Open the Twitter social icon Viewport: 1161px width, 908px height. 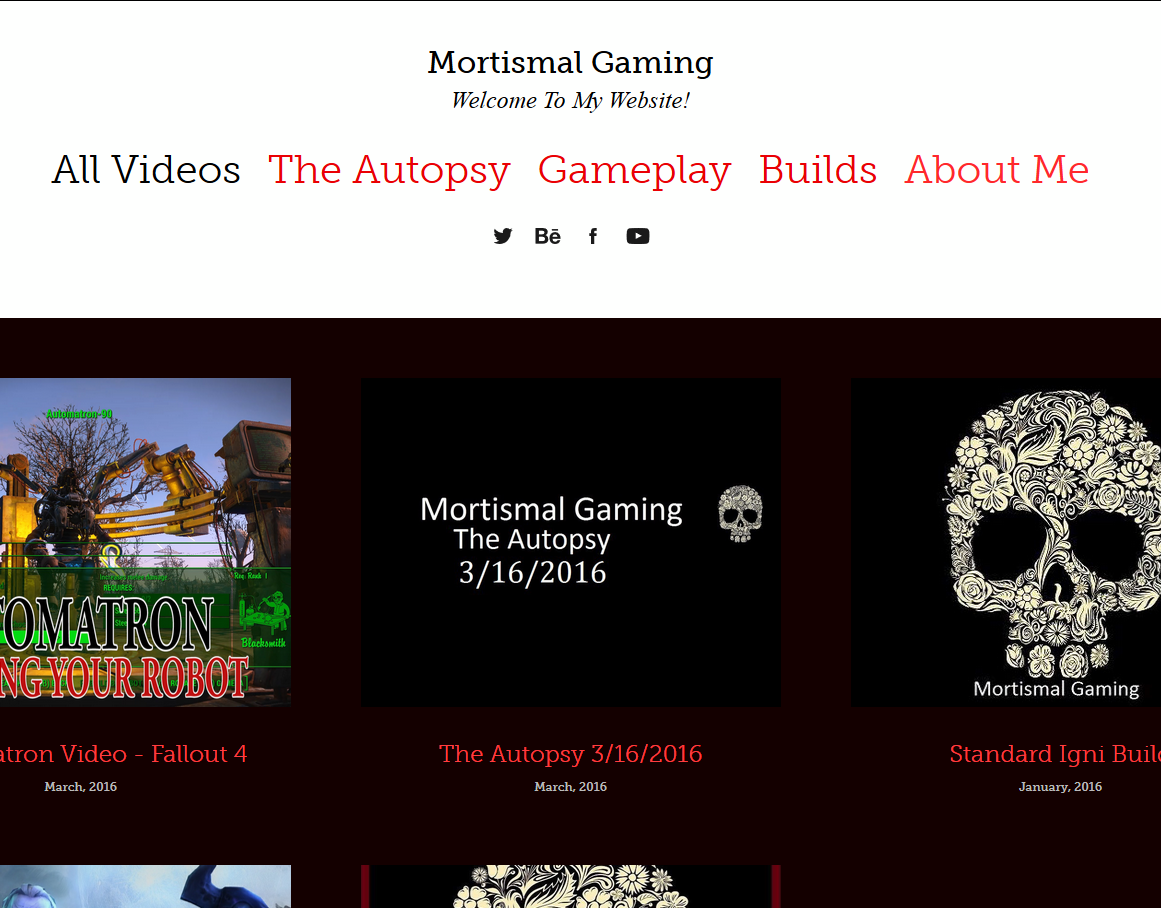pyautogui.click(x=503, y=236)
